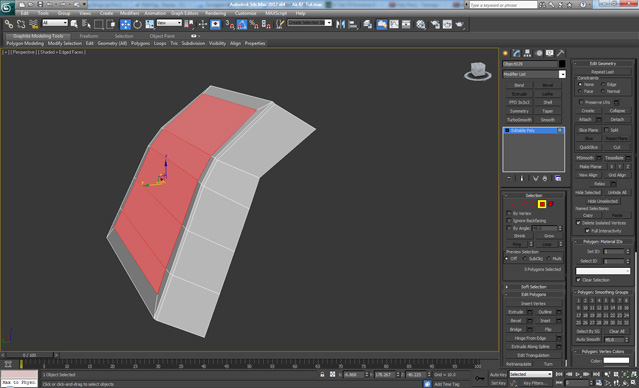Click the ViewCube in the viewport
The image size is (639, 388).
(x=477, y=71)
